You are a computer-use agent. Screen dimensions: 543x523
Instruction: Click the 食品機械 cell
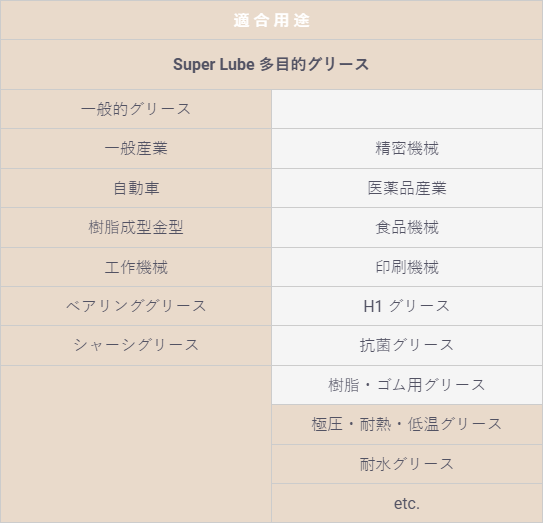[407, 228]
